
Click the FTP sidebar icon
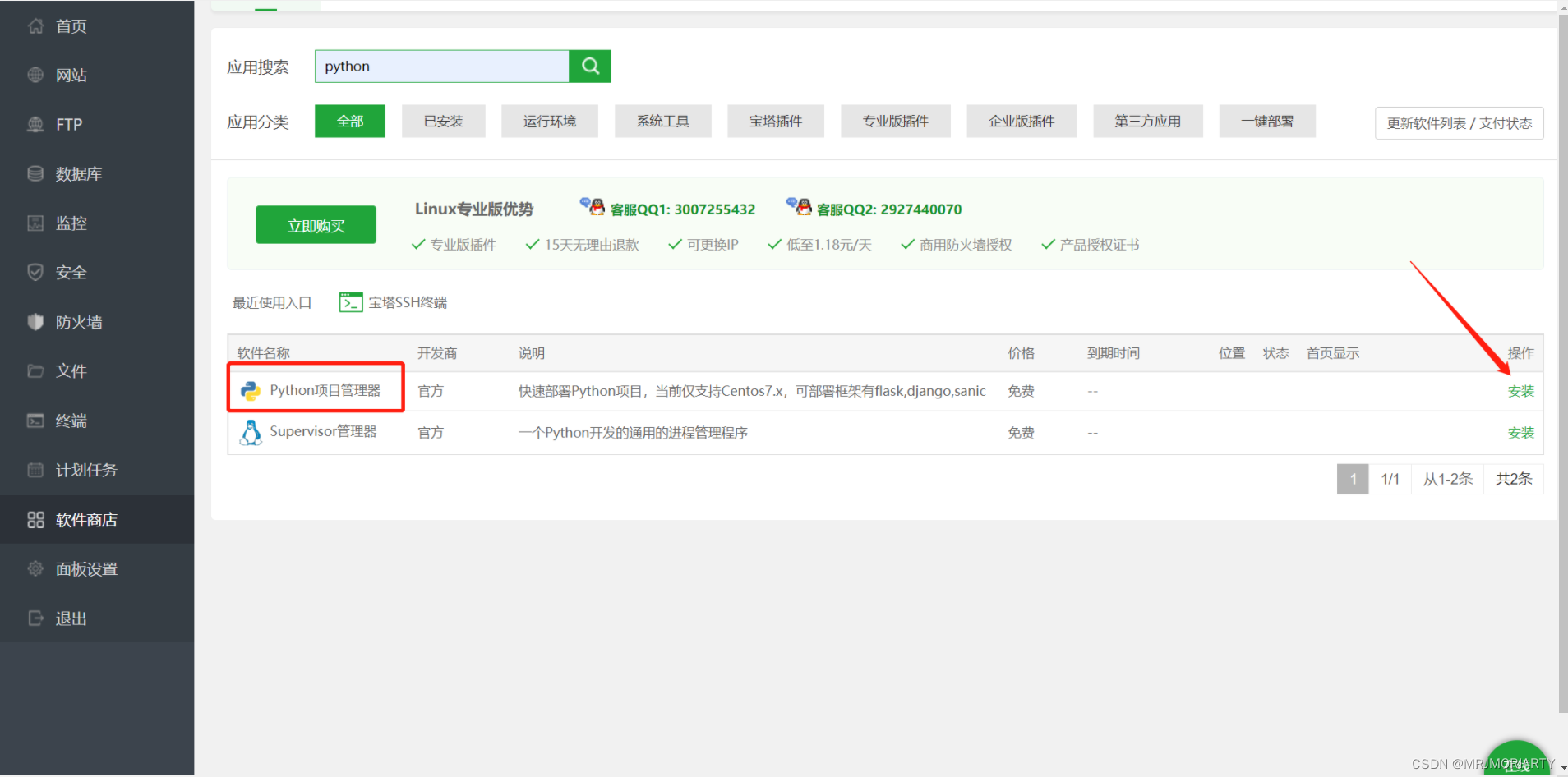click(35, 124)
